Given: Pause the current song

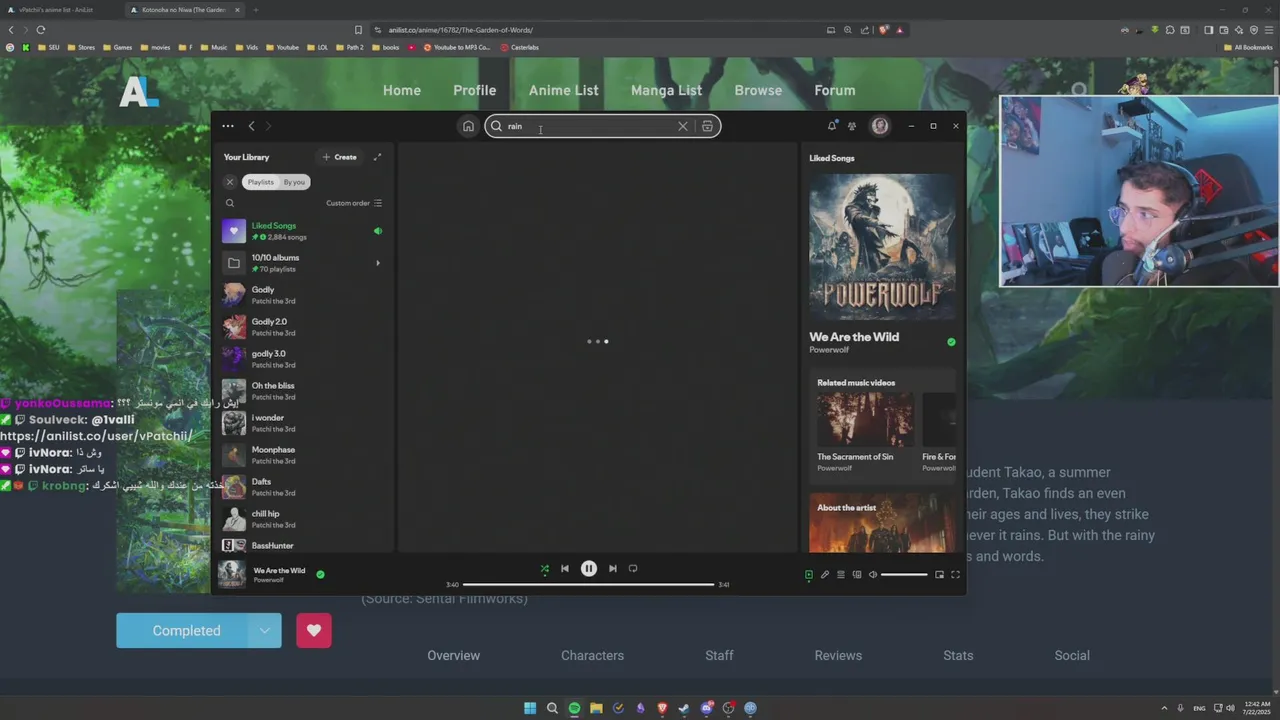Looking at the screenshot, I should coord(589,568).
